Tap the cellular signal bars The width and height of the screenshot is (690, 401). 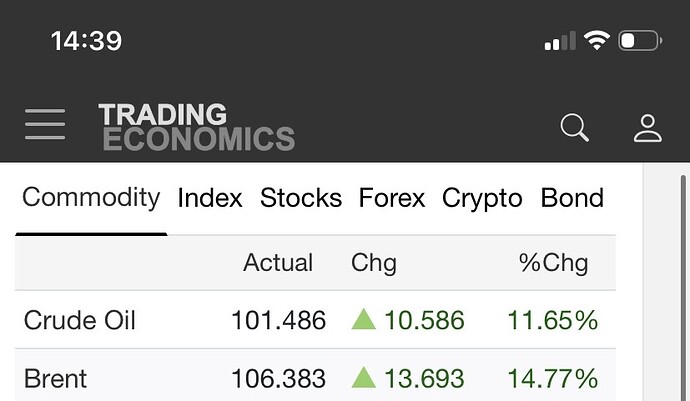[559, 41]
